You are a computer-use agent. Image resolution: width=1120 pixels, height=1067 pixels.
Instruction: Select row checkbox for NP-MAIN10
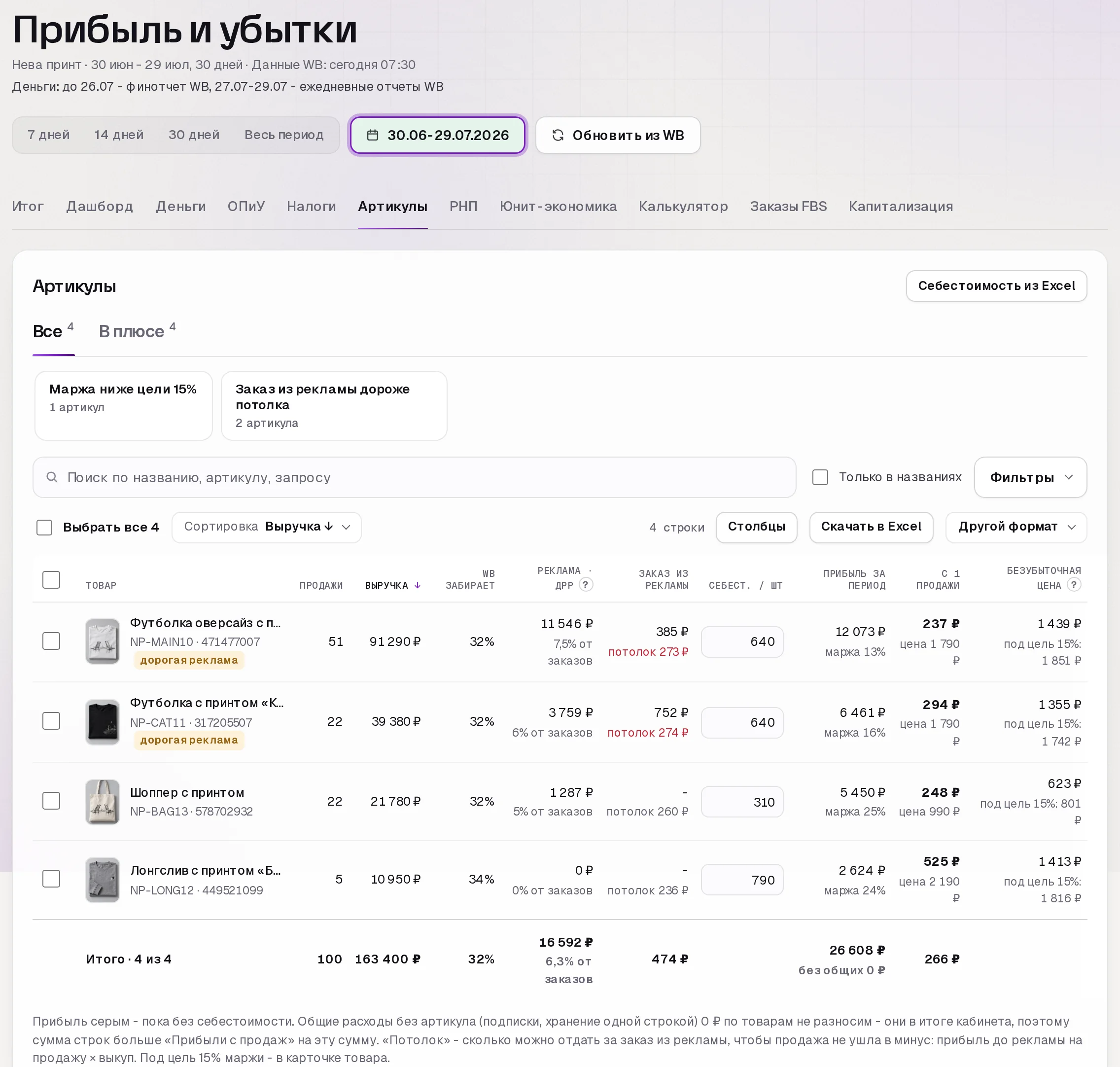[x=51, y=641]
